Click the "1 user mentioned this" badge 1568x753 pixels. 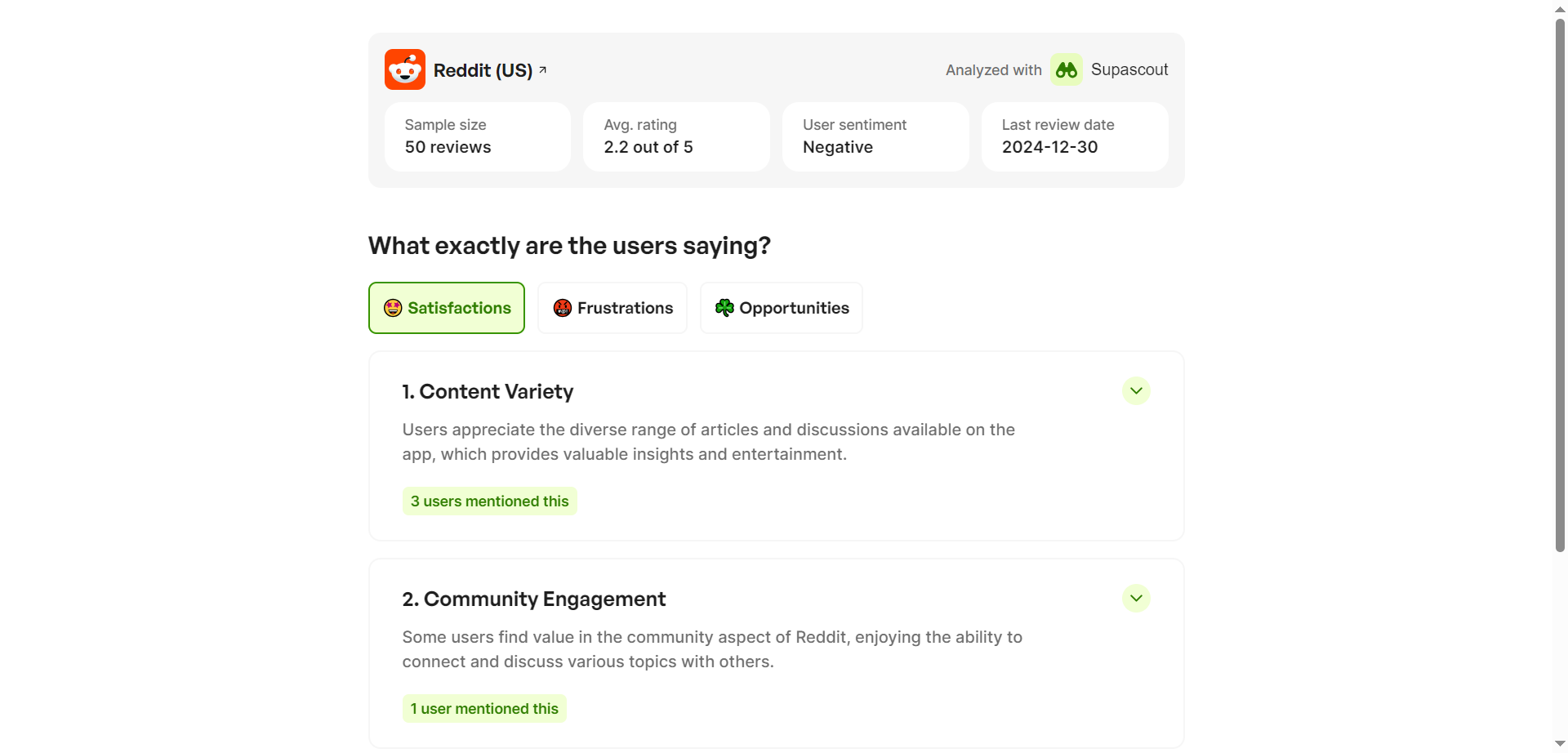(484, 709)
